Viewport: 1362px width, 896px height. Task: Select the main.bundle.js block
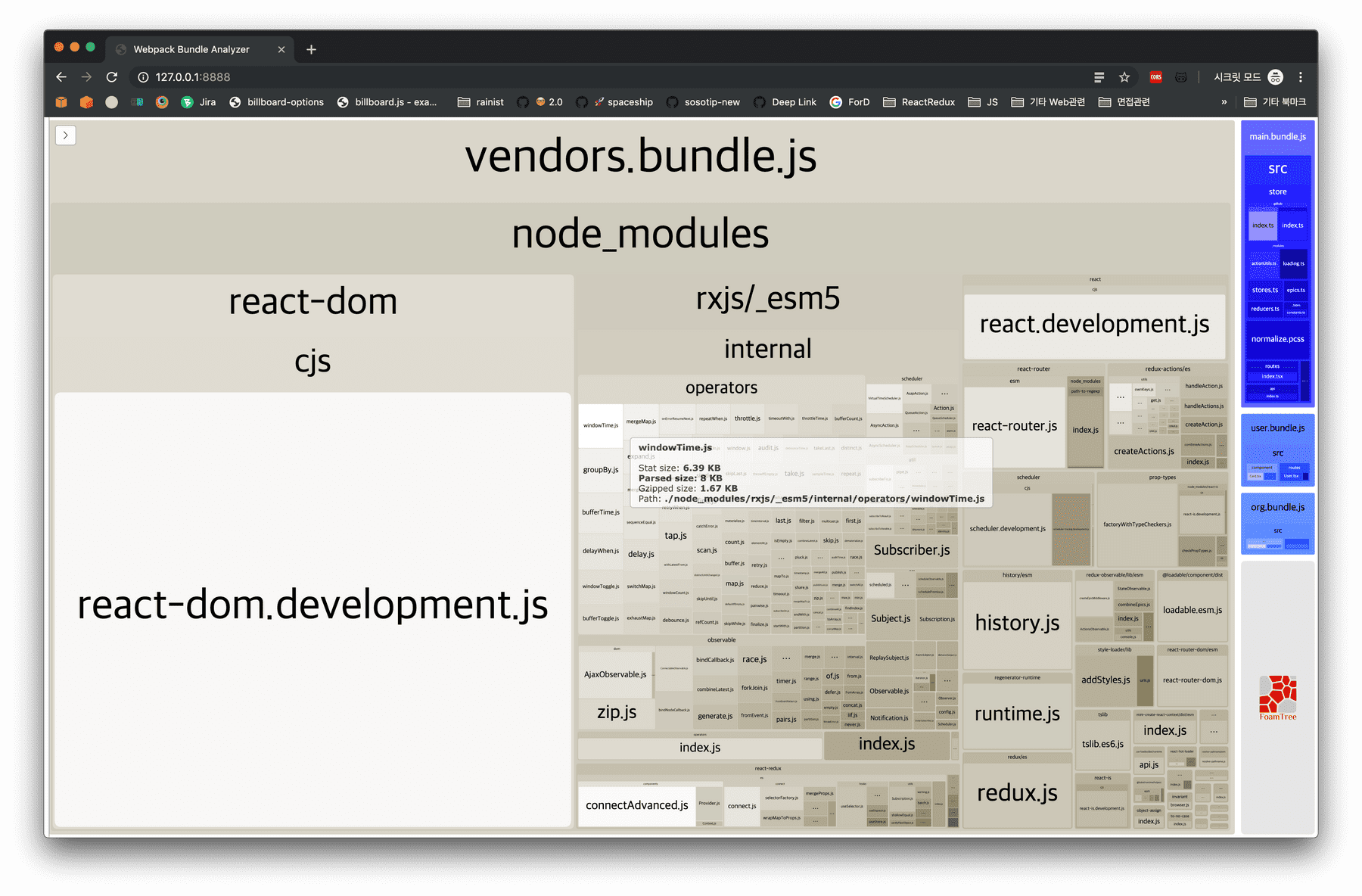1277,137
